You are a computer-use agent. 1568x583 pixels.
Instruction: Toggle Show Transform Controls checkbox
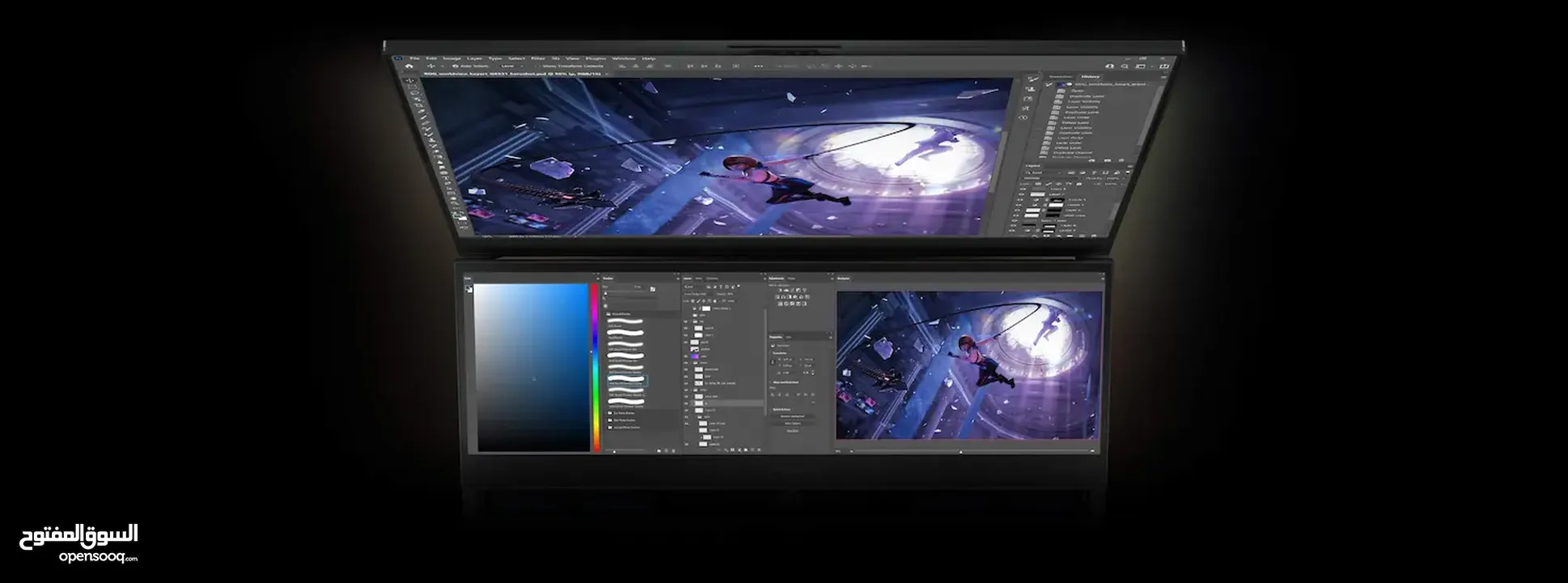(538, 66)
